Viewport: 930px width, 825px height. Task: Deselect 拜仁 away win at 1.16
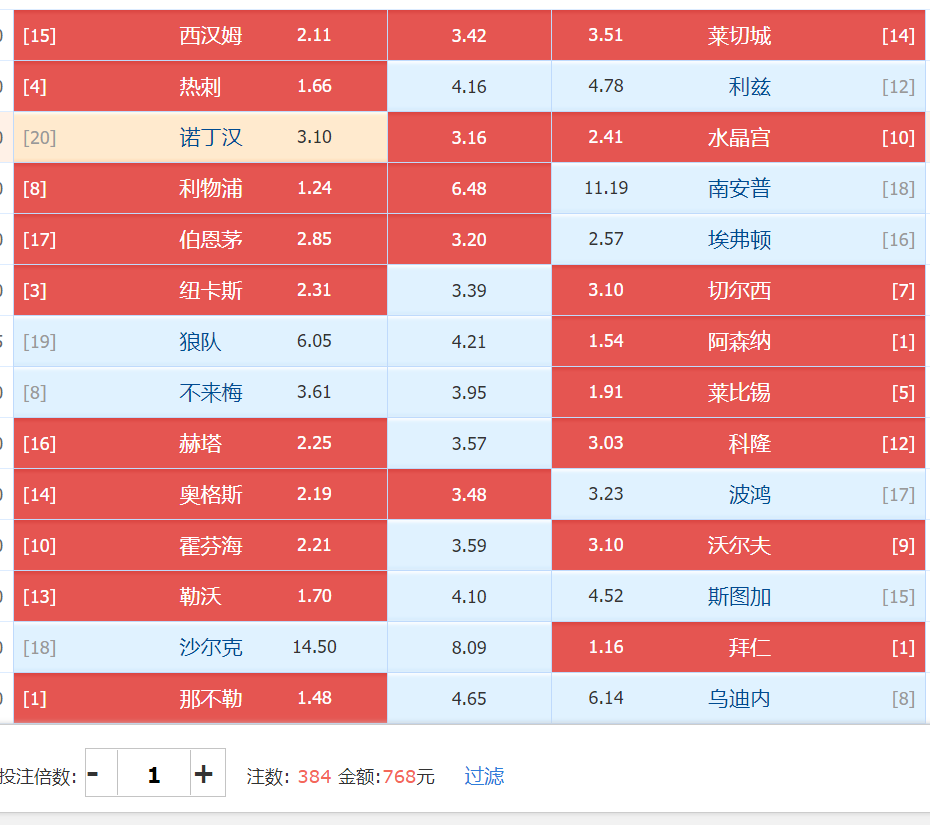point(738,648)
